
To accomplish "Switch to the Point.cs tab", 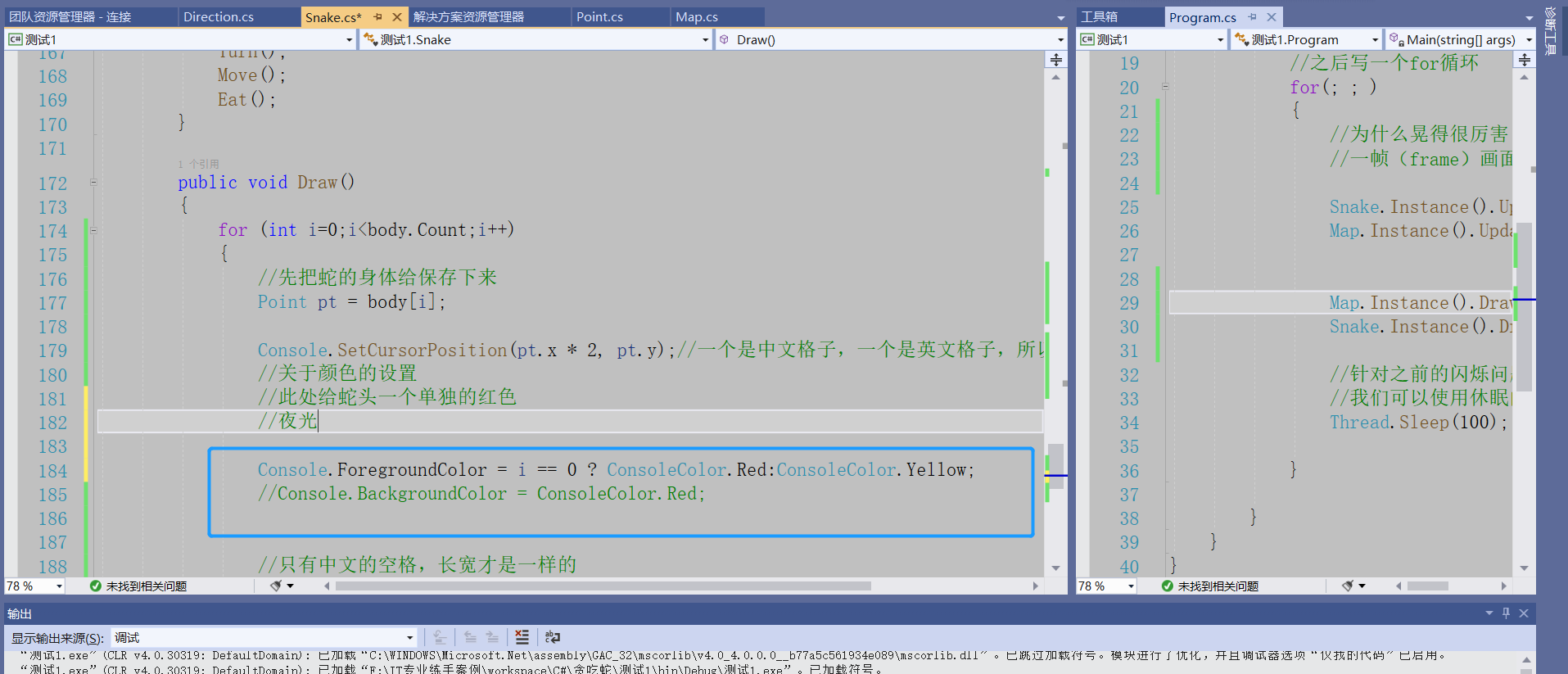I will (599, 17).
